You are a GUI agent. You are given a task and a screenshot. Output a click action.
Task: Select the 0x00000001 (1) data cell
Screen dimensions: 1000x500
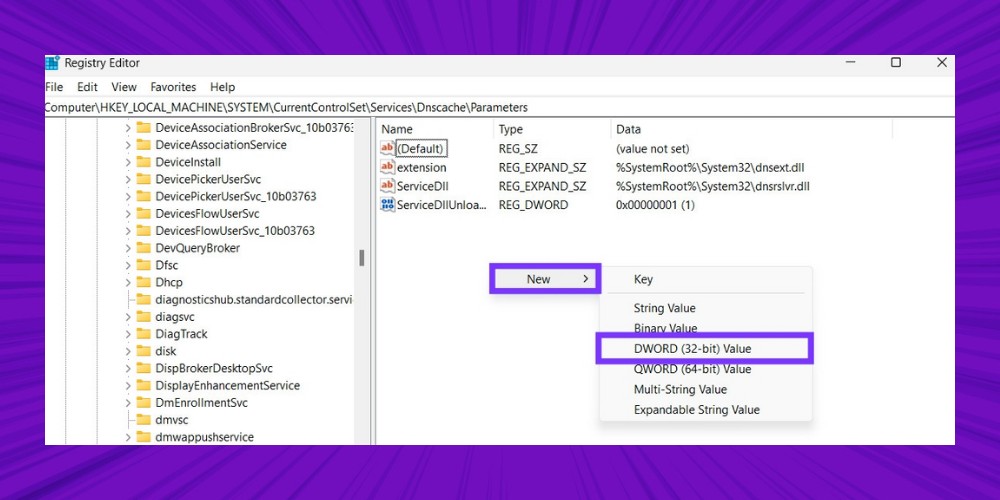coord(655,205)
